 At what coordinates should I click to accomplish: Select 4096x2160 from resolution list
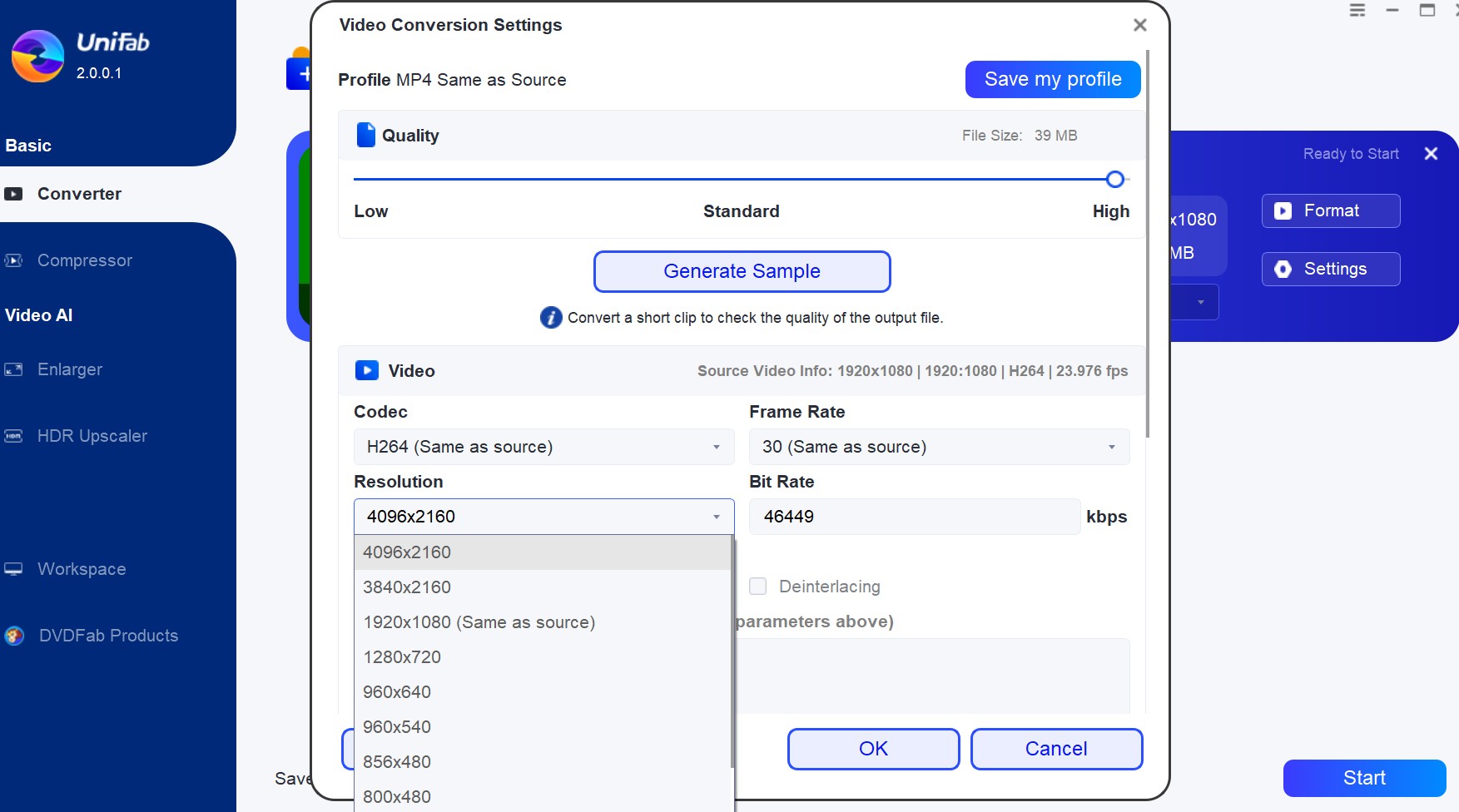point(543,552)
